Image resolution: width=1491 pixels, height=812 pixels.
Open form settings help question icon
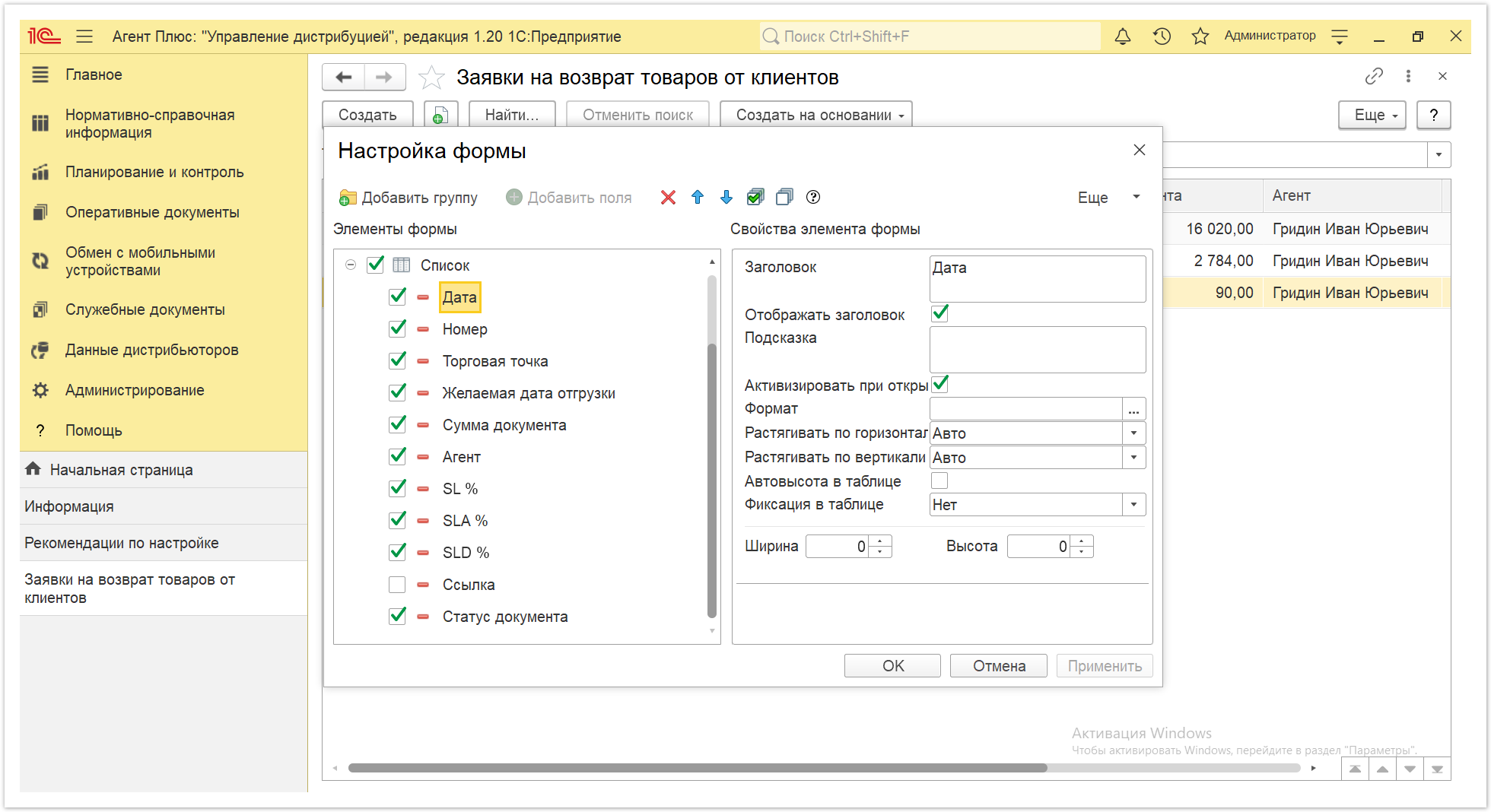click(x=813, y=198)
